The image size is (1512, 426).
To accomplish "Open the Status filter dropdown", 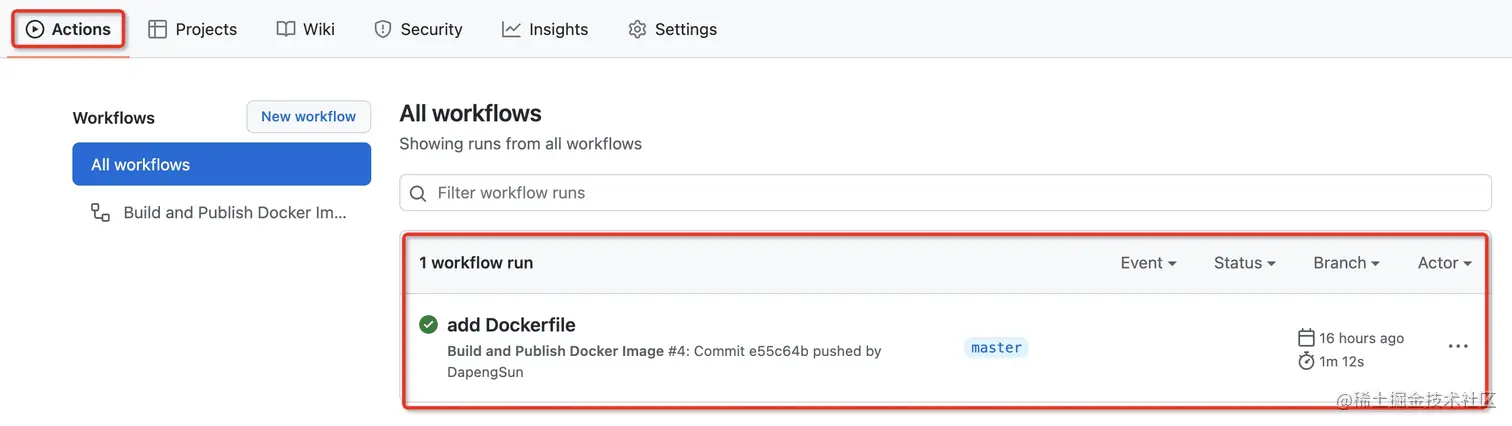I will click(1244, 263).
